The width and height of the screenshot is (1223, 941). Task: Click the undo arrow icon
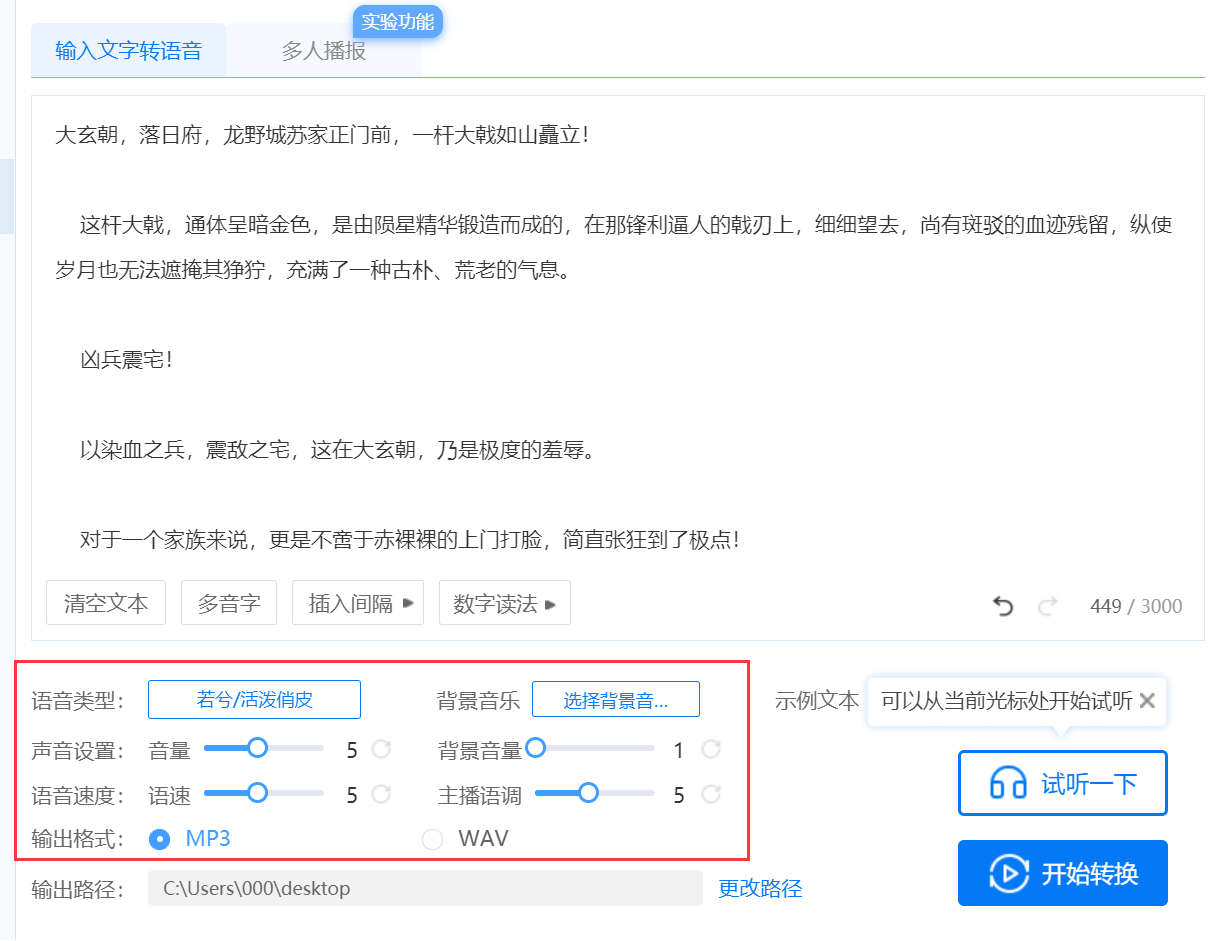click(1003, 606)
